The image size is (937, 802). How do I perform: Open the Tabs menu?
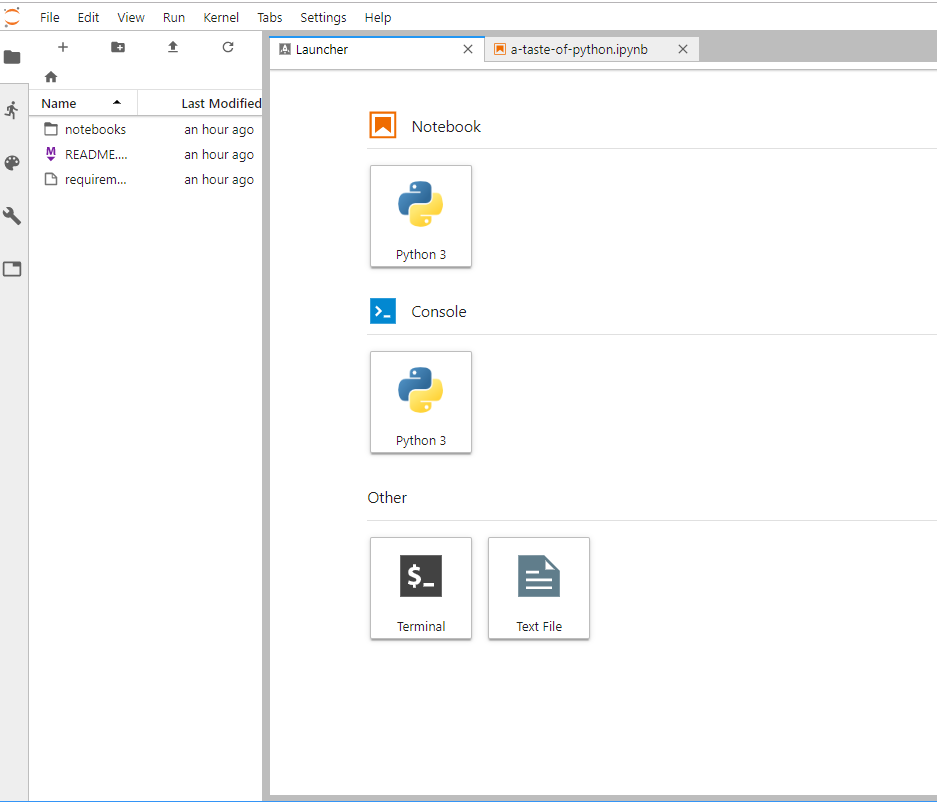270,18
